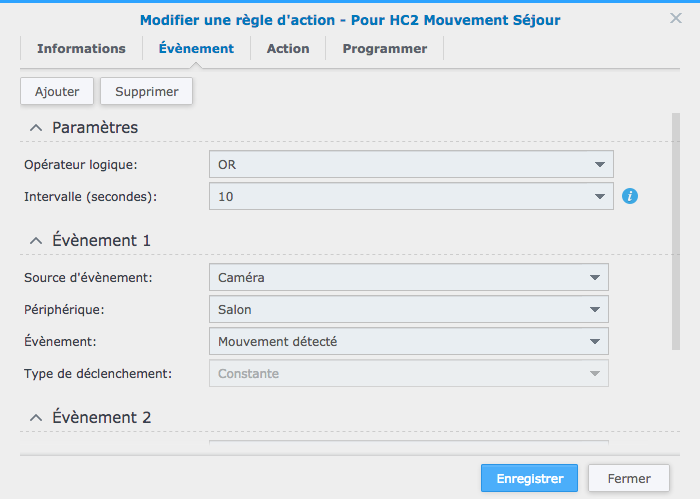The width and height of the screenshot is (700, 499).
Task: Switch to the Programmer tab
Action: [x=384, y=48]
